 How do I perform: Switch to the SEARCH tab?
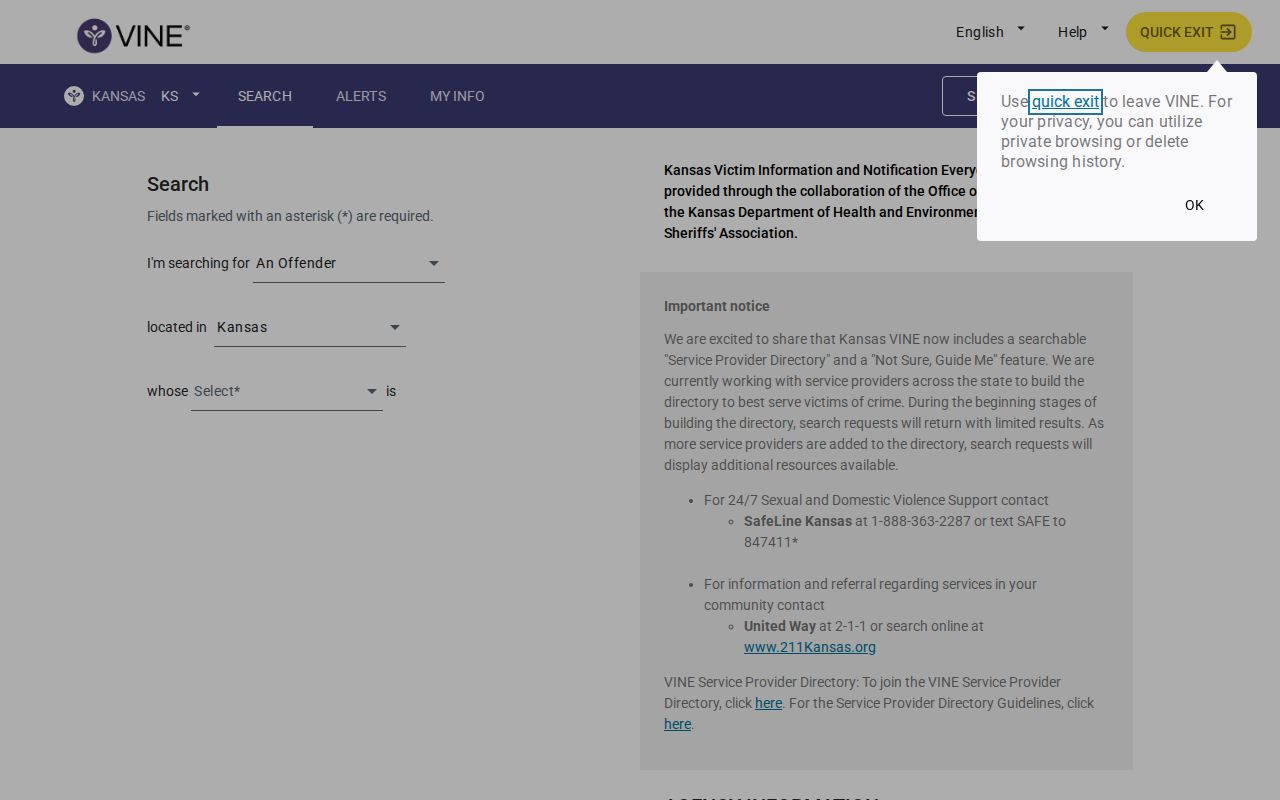[265, 96]
